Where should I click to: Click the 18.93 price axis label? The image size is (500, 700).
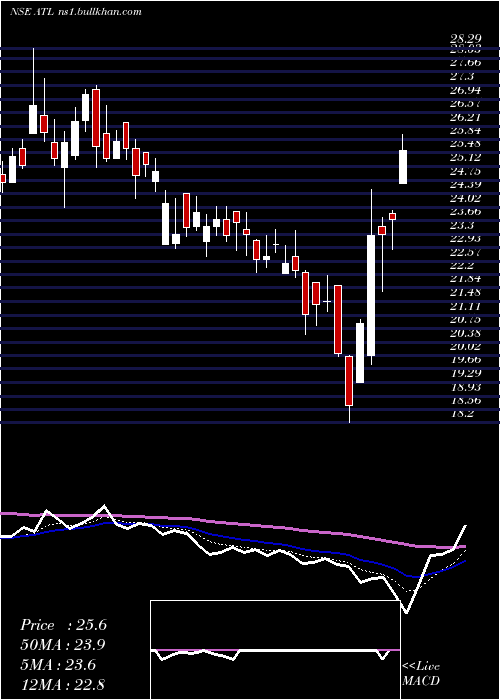(x=466, y=387)
